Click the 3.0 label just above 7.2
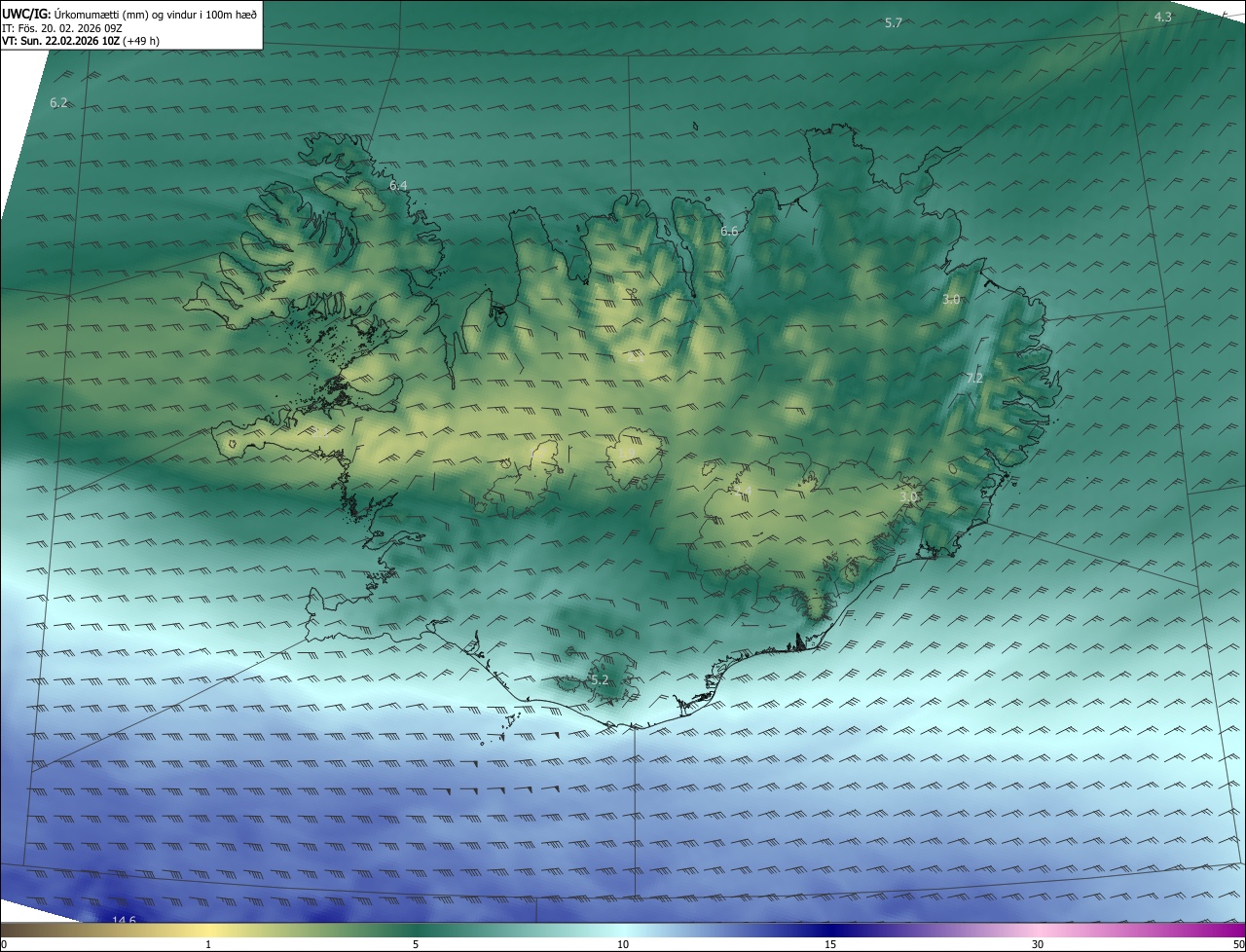Viewport: 1246px width, 952px height. click(952, 300)
